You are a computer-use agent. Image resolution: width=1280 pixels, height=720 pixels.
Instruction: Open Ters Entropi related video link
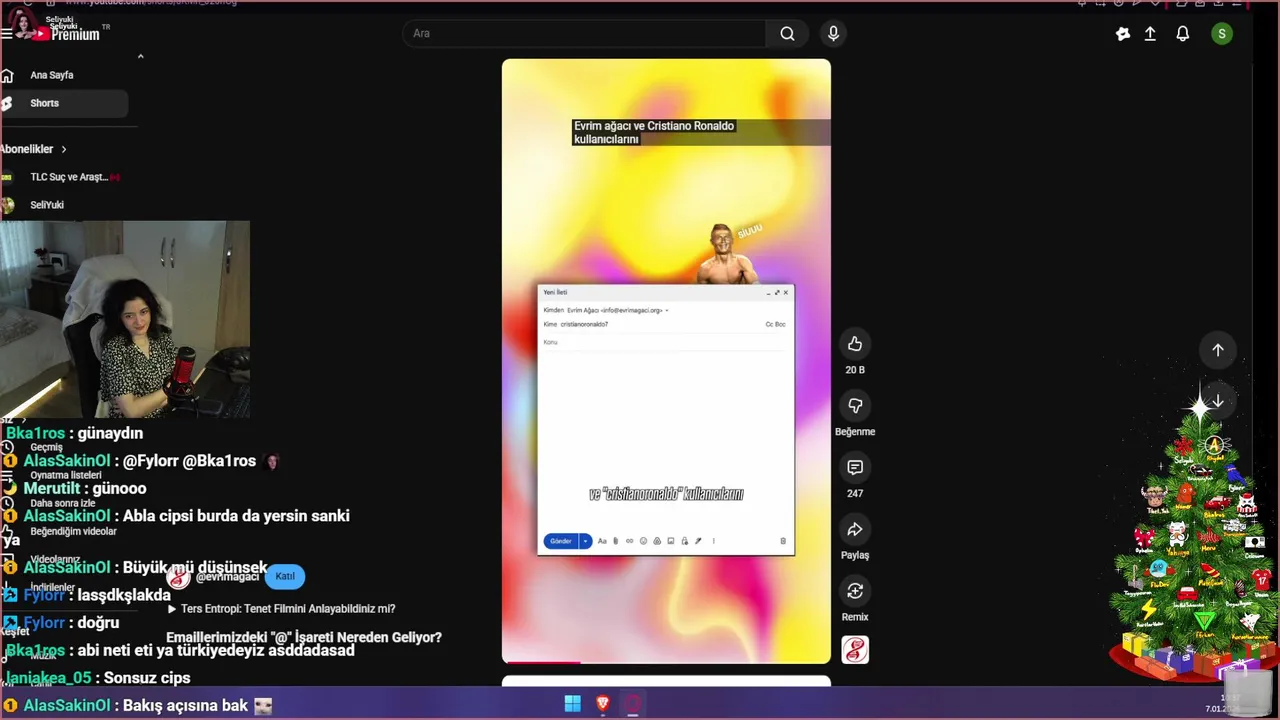pos(281,609)
